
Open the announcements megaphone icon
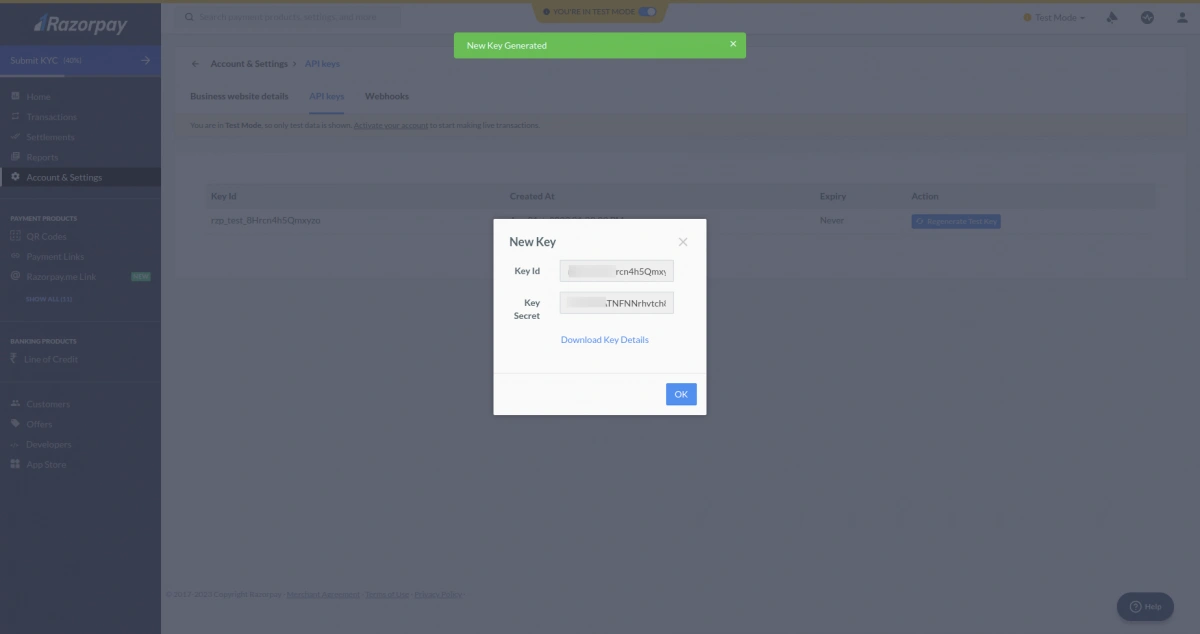click(x=1112, y=17)
